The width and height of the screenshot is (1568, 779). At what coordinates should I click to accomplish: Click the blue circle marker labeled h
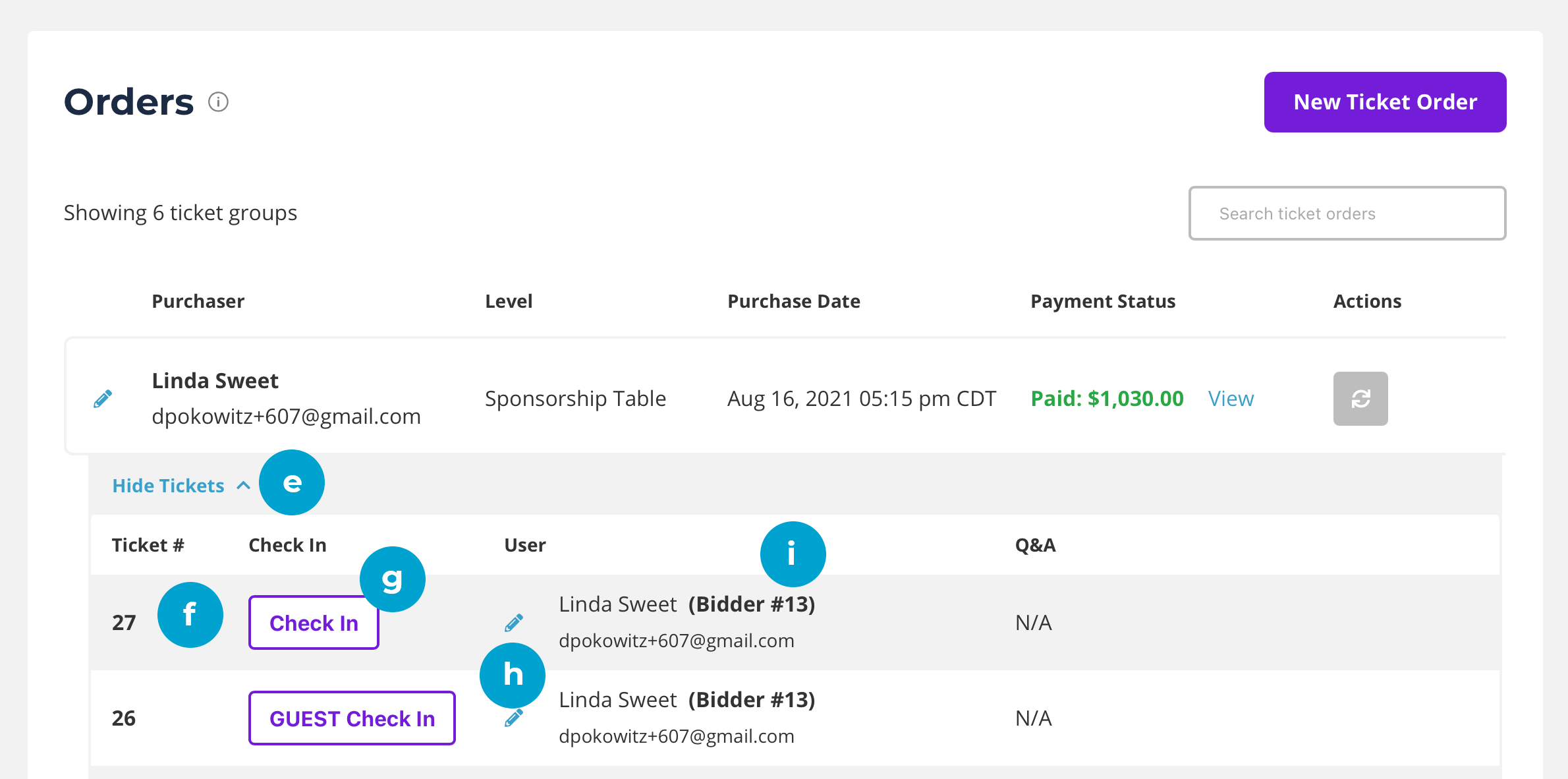coord(513,675)
